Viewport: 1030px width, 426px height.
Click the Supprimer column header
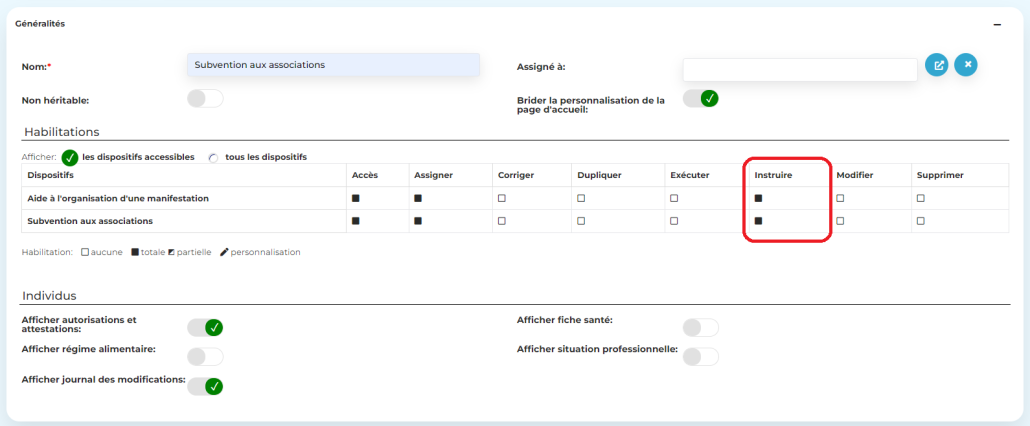tap(940, 175)
